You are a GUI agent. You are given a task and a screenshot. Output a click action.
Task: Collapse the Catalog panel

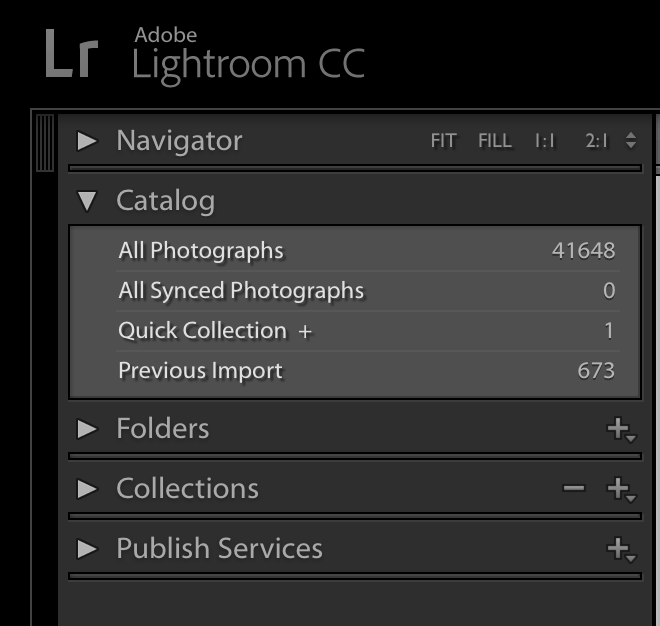[88, 201]
